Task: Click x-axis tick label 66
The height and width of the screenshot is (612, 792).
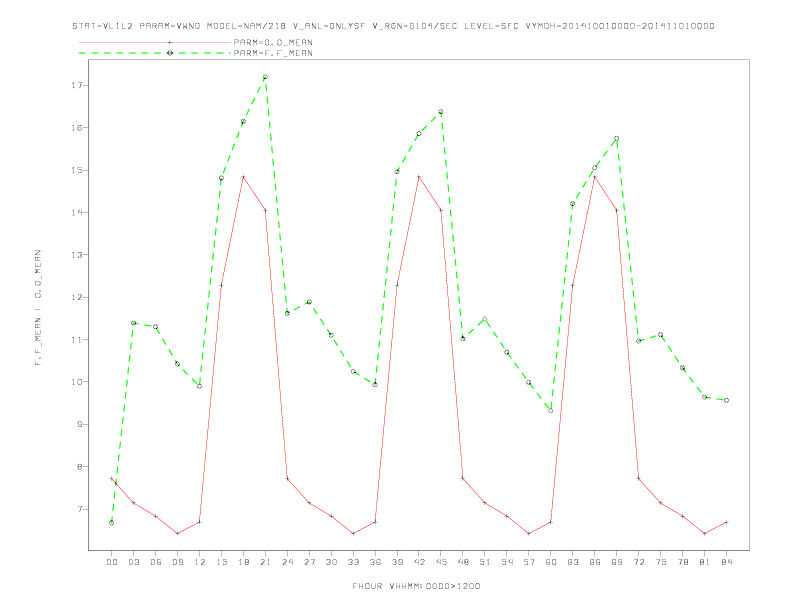Action: pyautogui.click(x=595, y=562)
